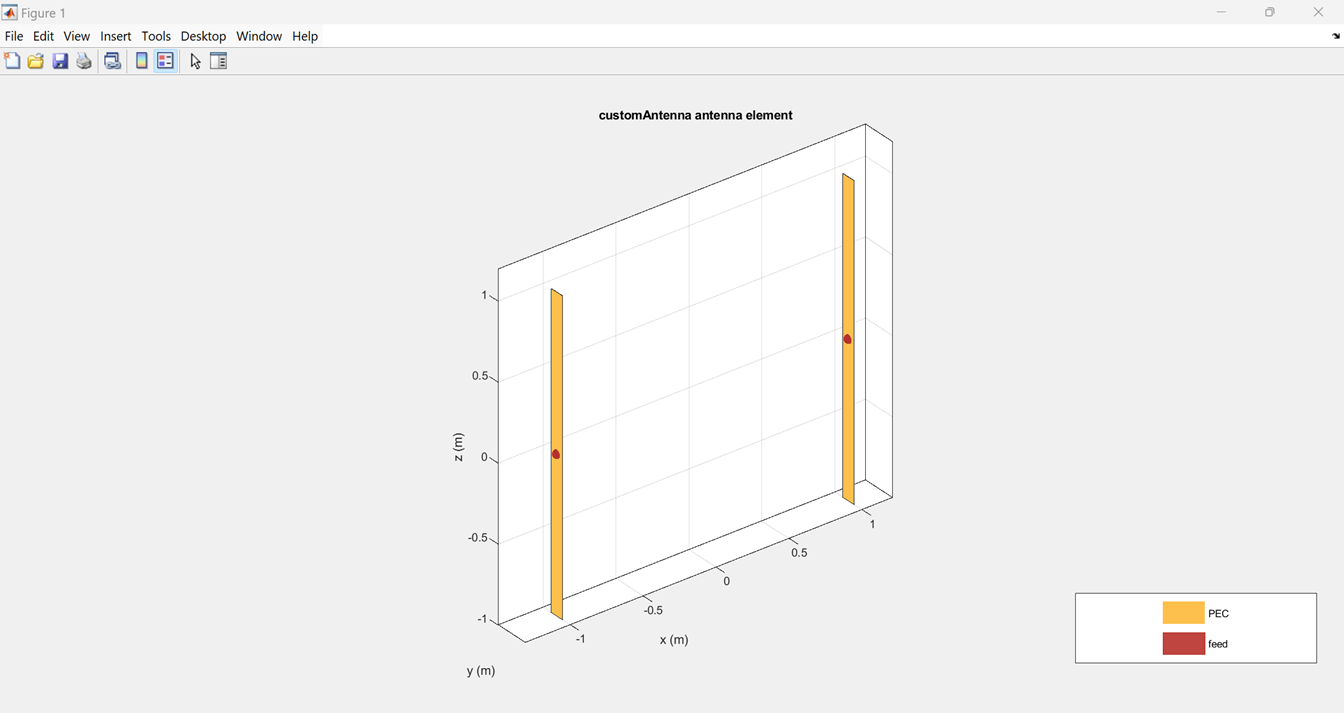
Task: Click the red feed point on the left strip
Action: coord(556,454)
